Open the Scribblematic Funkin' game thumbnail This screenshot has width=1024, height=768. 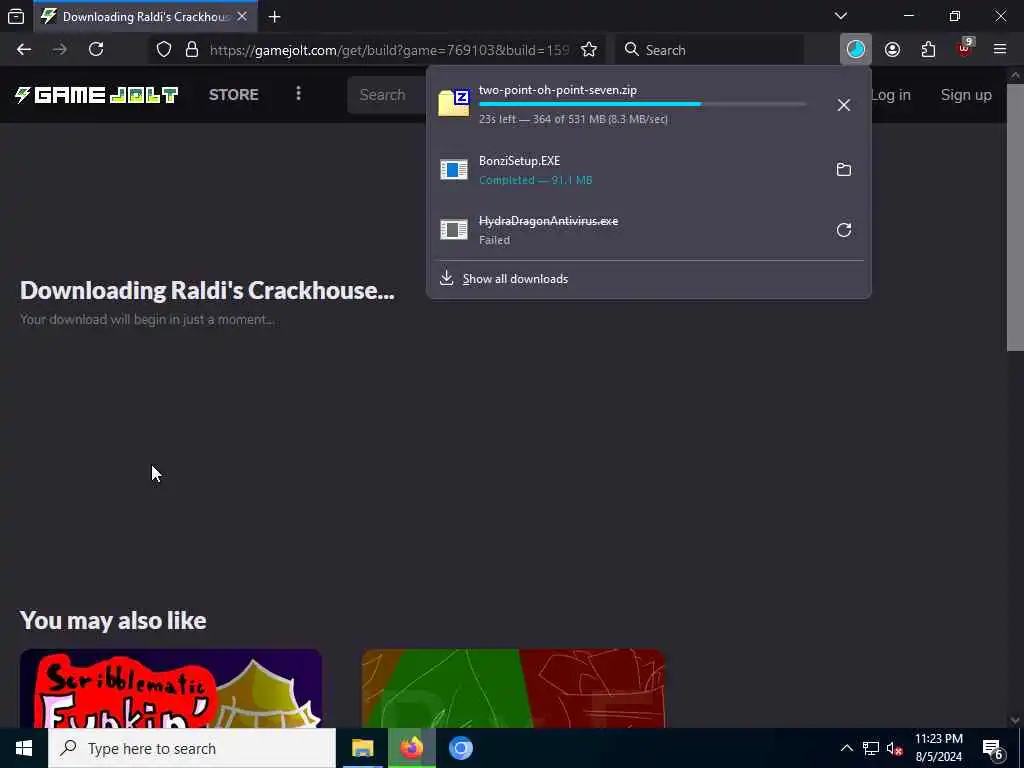coord(171,688)
